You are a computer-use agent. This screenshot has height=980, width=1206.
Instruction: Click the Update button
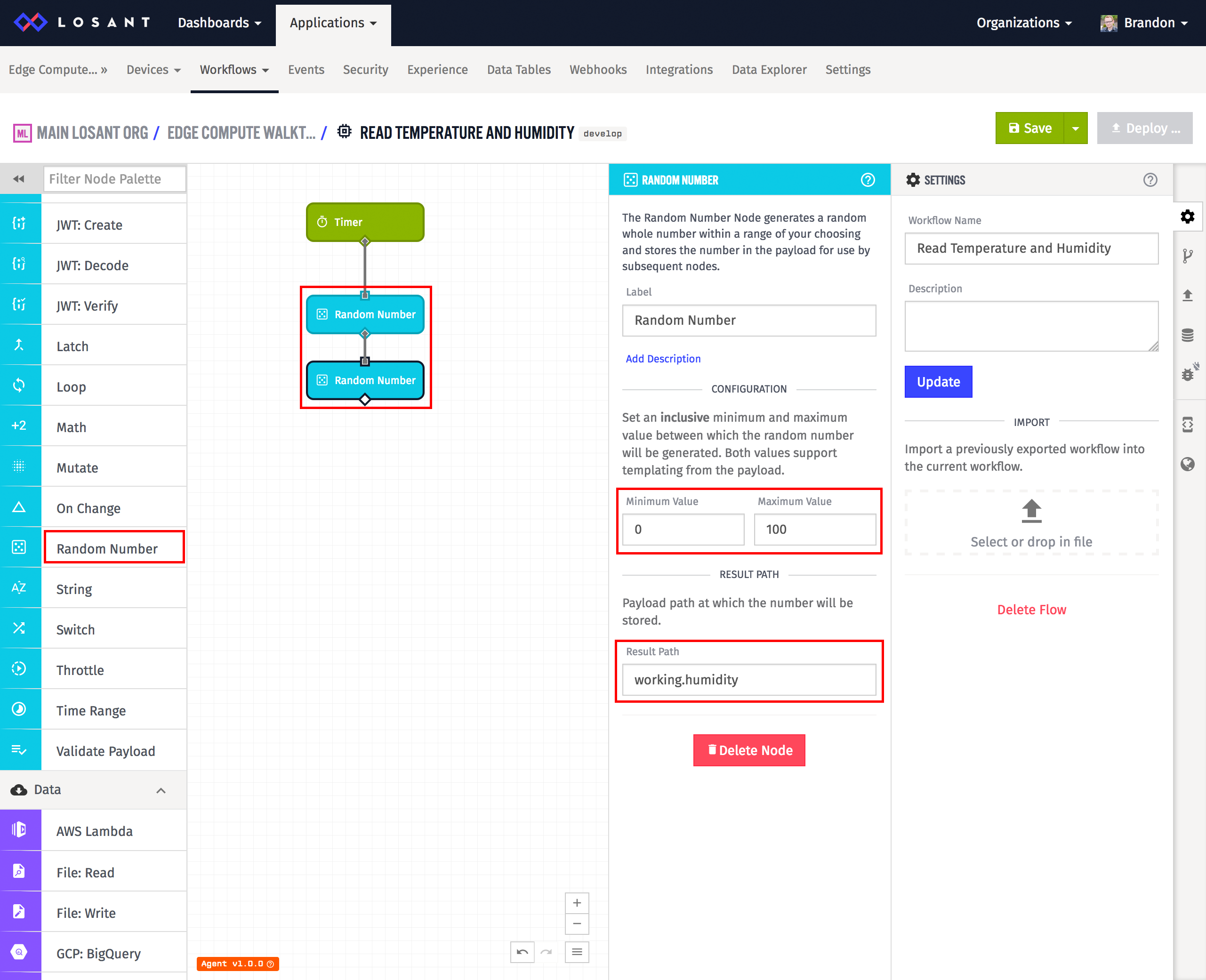[938, 382]
